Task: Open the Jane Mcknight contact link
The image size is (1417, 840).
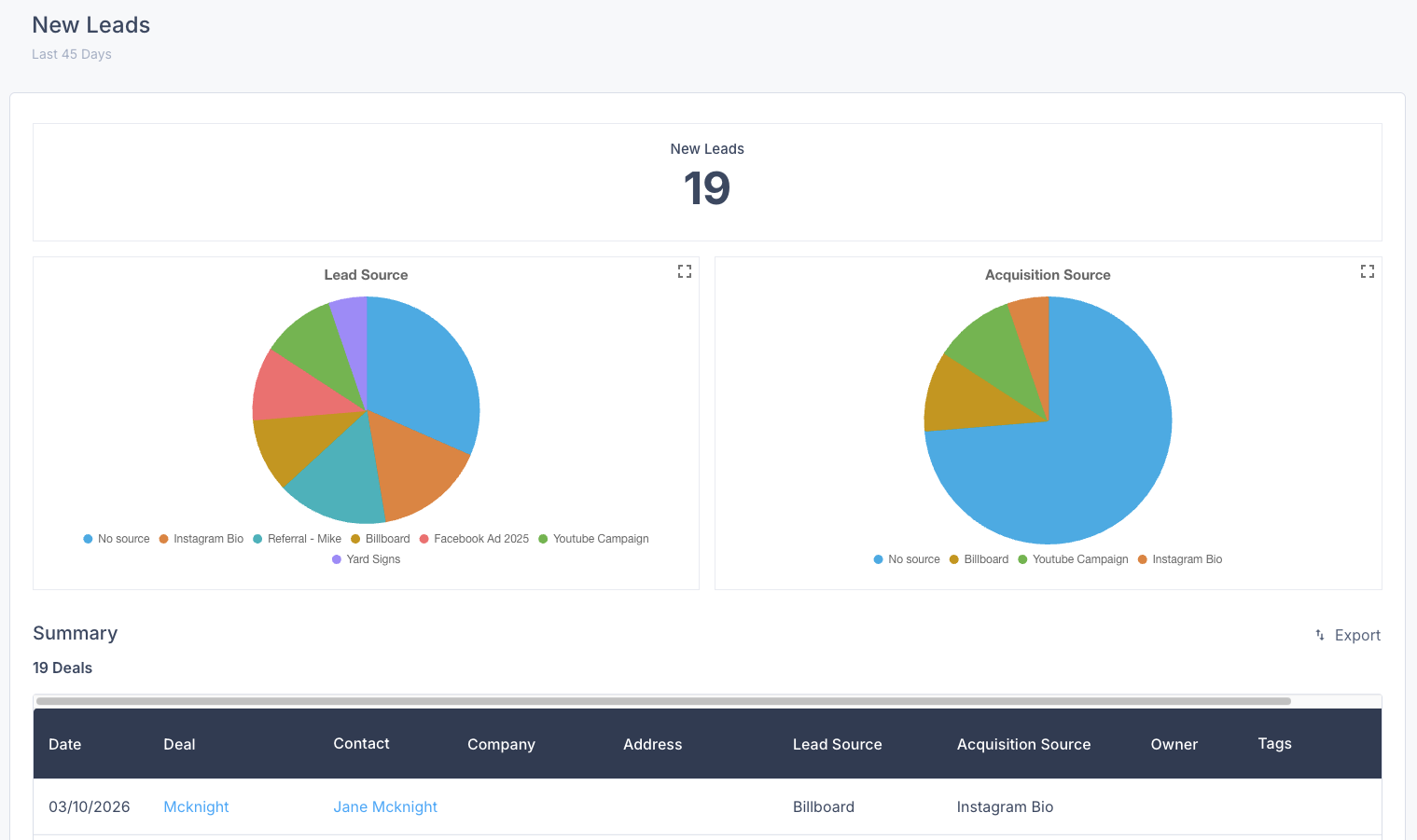Action: click(x=385, y=806)
